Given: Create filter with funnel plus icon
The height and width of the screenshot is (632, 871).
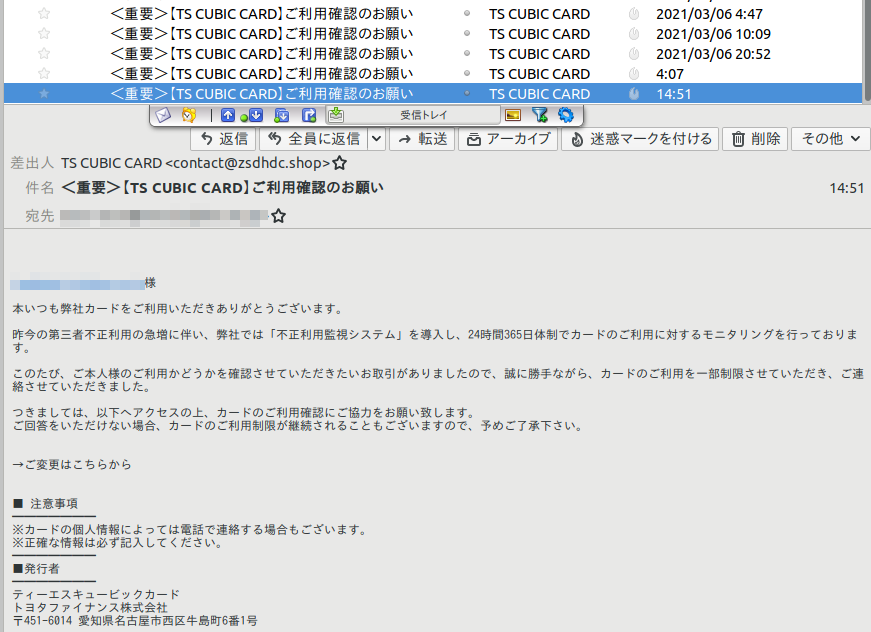Looking at the screenshot, I should point(539,115).
